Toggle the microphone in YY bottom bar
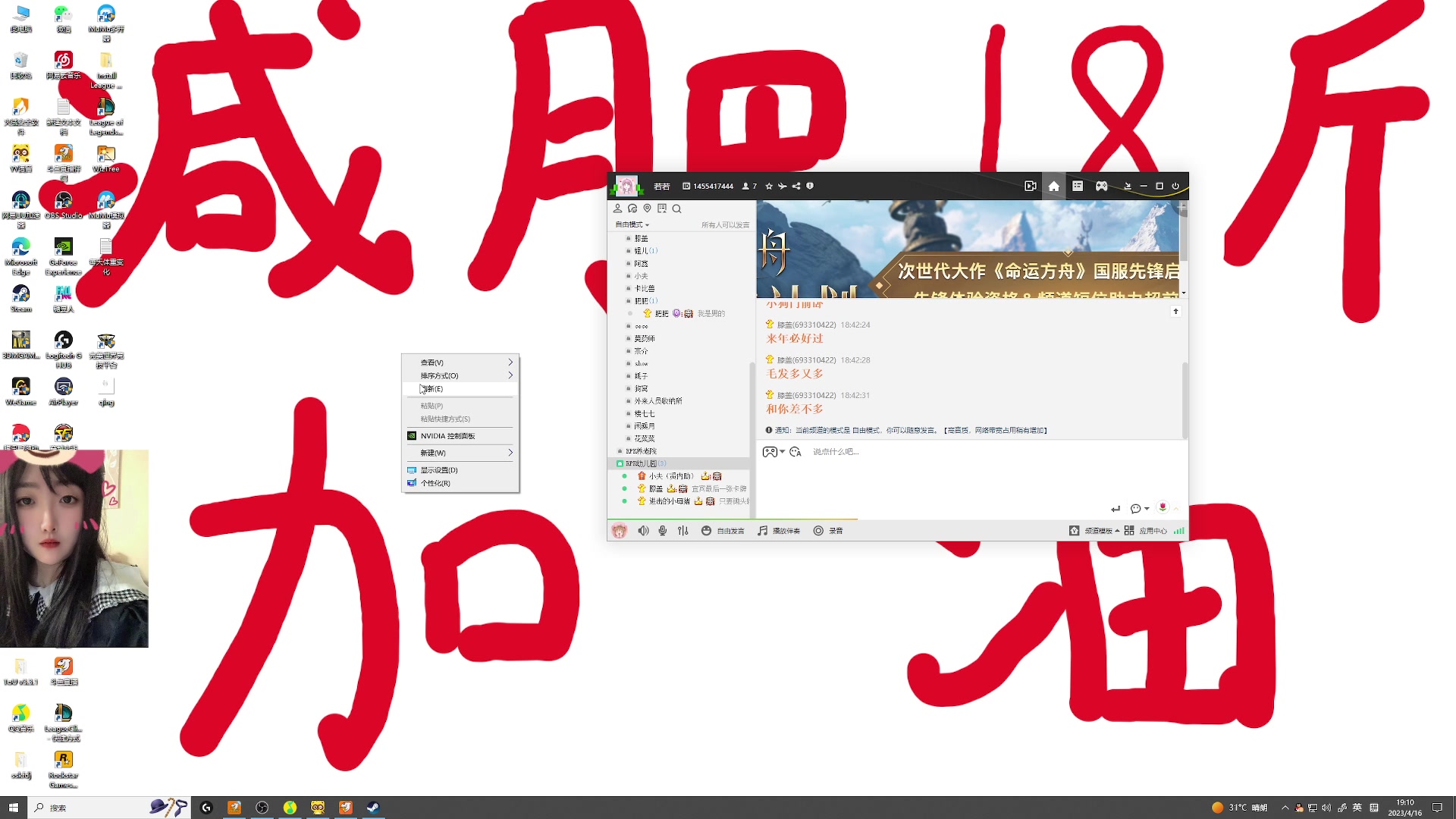 click(x=663, y=531)
